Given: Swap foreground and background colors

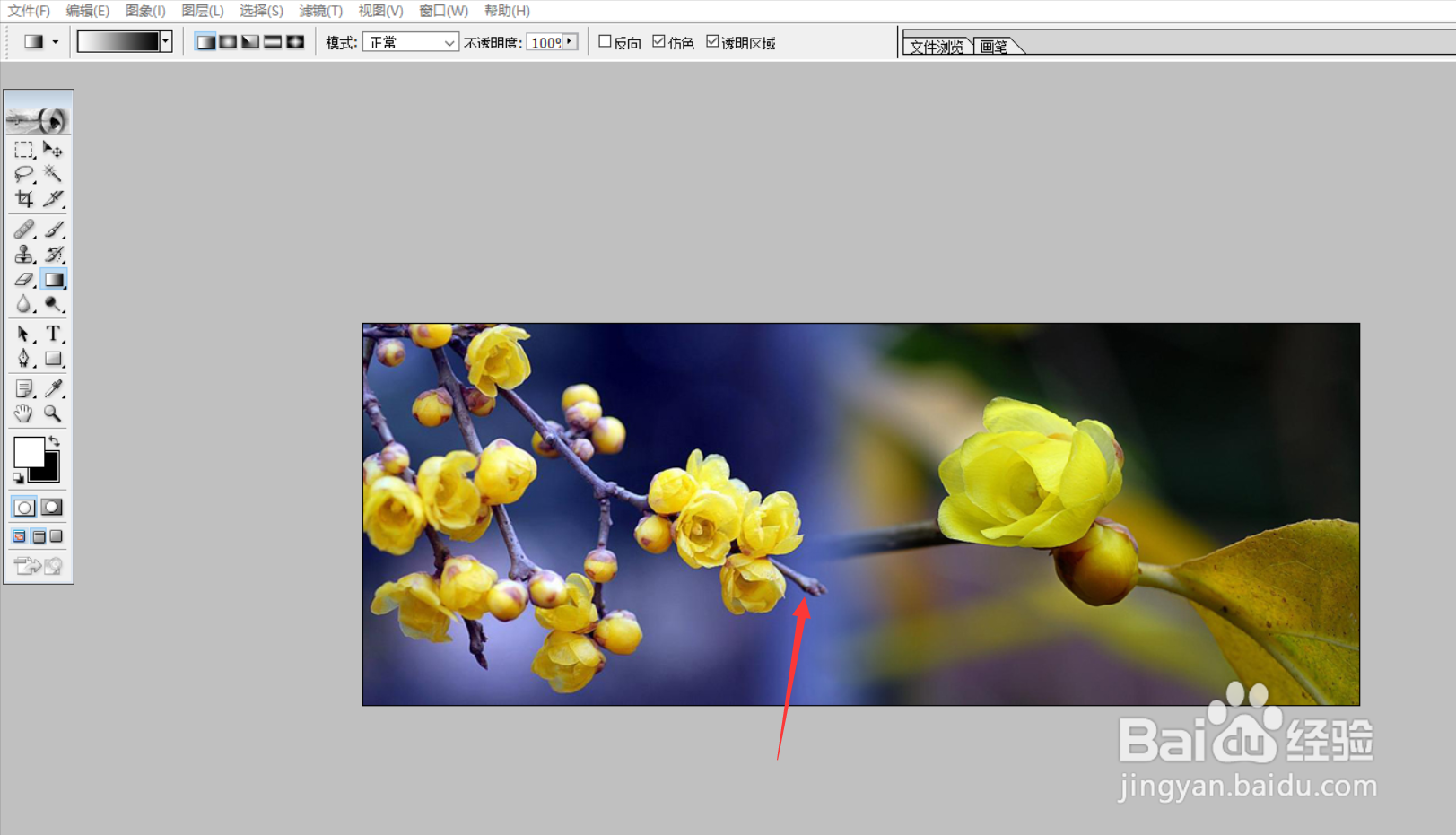Looking at the screenshot, I should click(55, 440).
